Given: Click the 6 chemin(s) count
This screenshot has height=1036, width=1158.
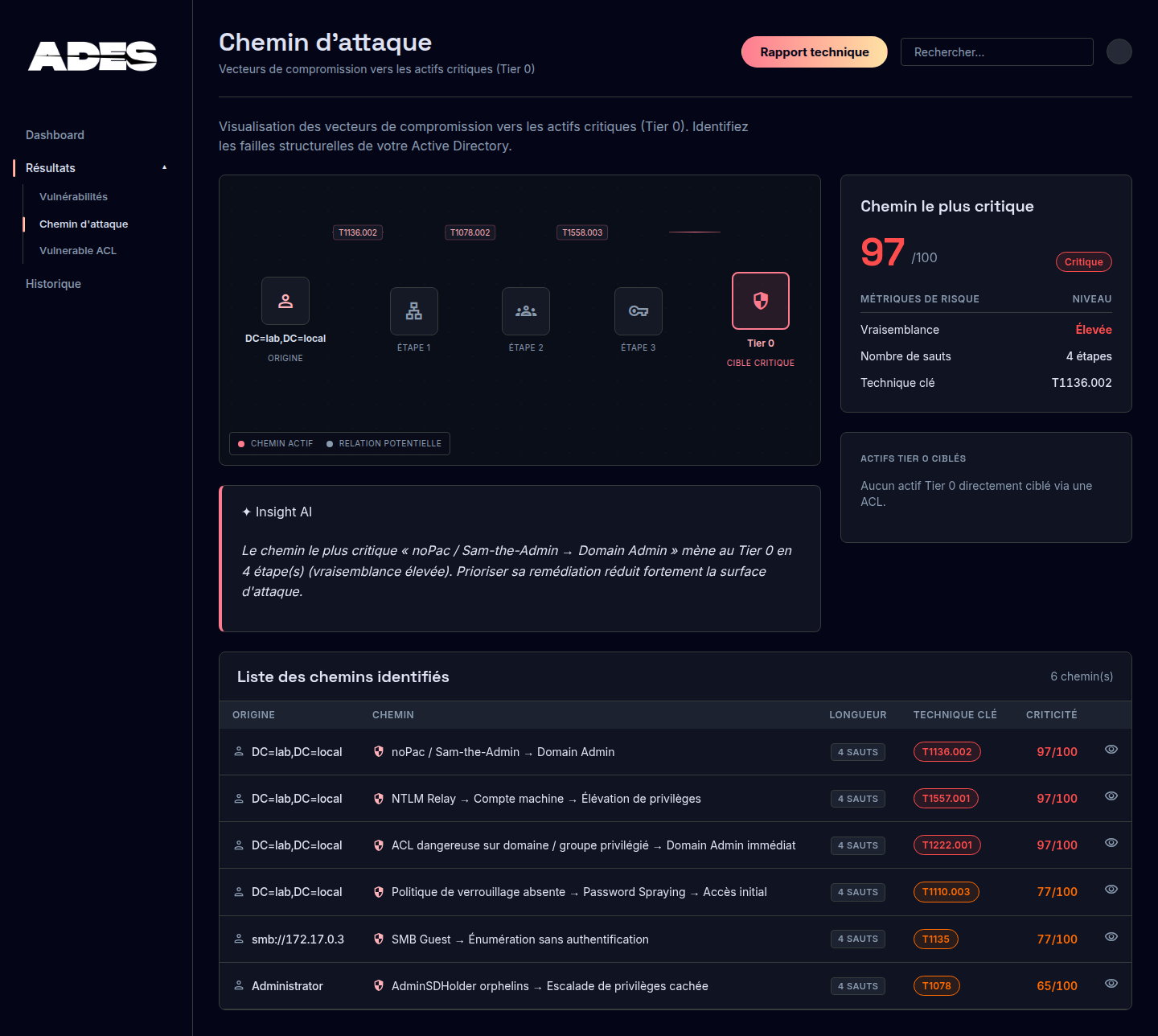Looking at the screenshot, I should [x=1082, y=676].
